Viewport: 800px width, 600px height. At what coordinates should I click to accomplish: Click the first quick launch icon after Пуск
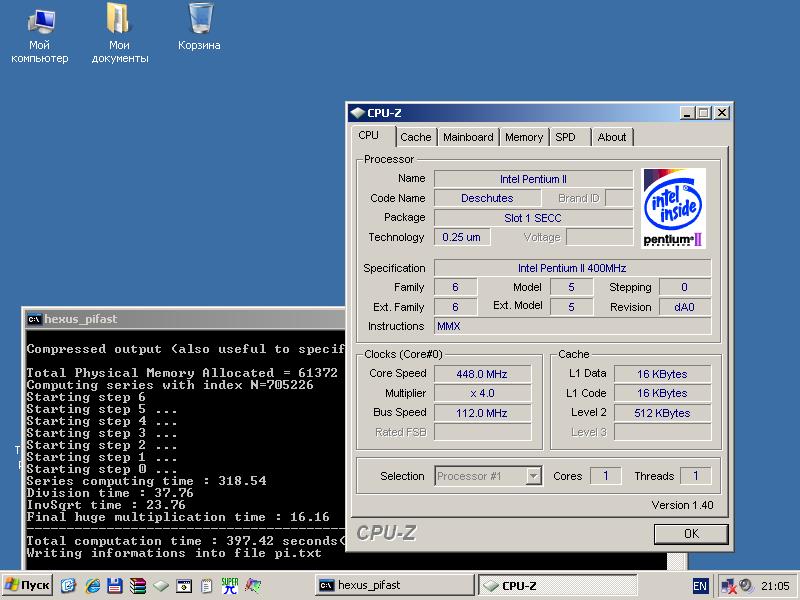tap(68, 585)
